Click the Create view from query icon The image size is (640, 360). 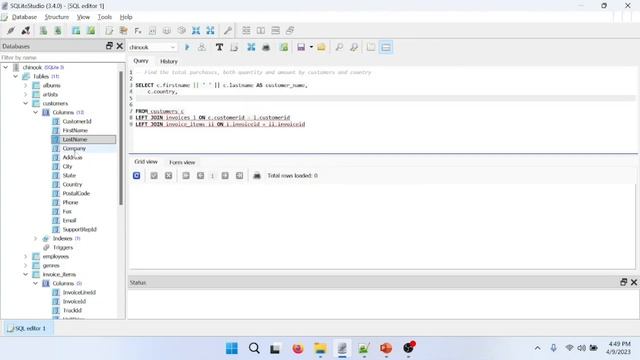tap(284, 47)
